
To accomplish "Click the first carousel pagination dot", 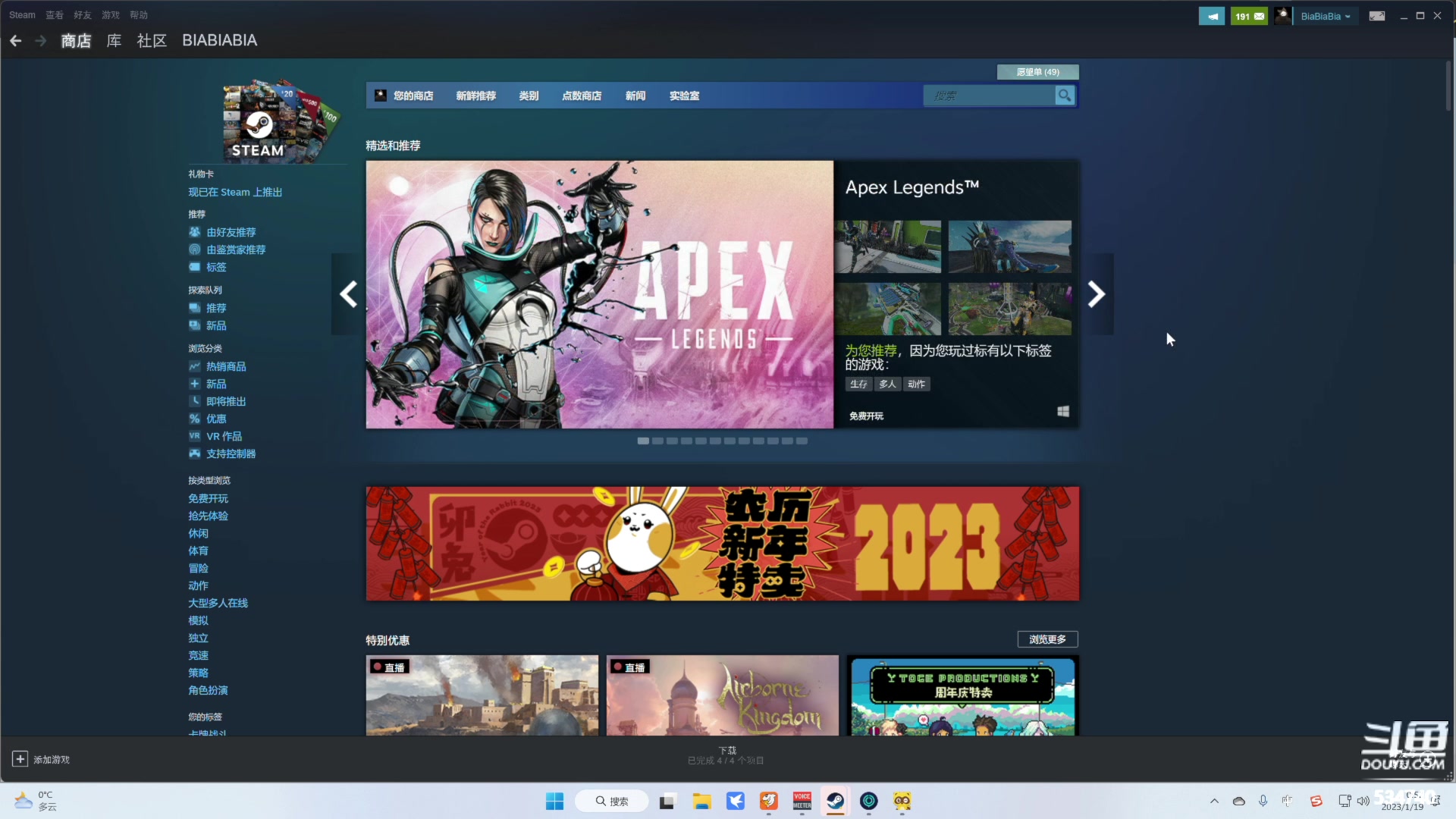I will tap(643, 441).
